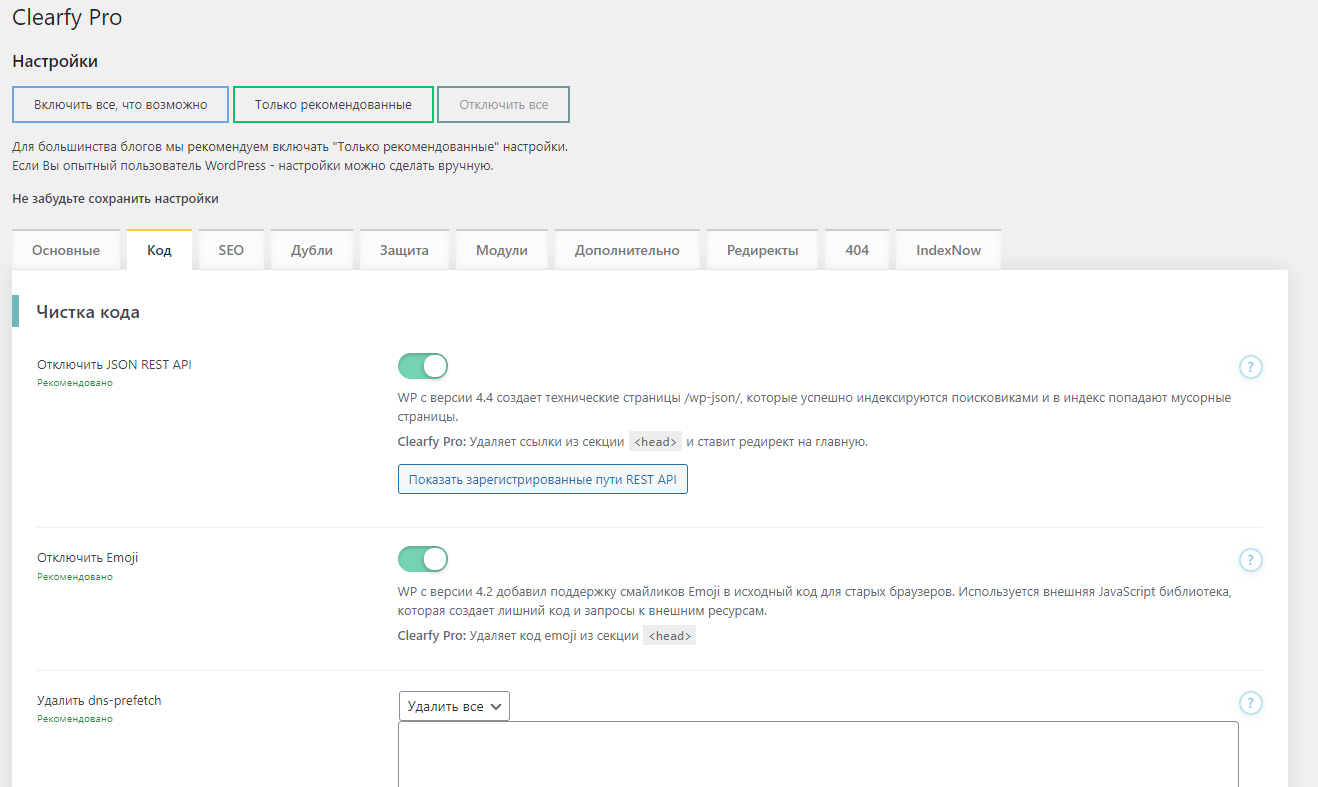Toggle Отключить Emoji switch
Viewport: 1318px width, 787px height.
(x=423, y=559)
